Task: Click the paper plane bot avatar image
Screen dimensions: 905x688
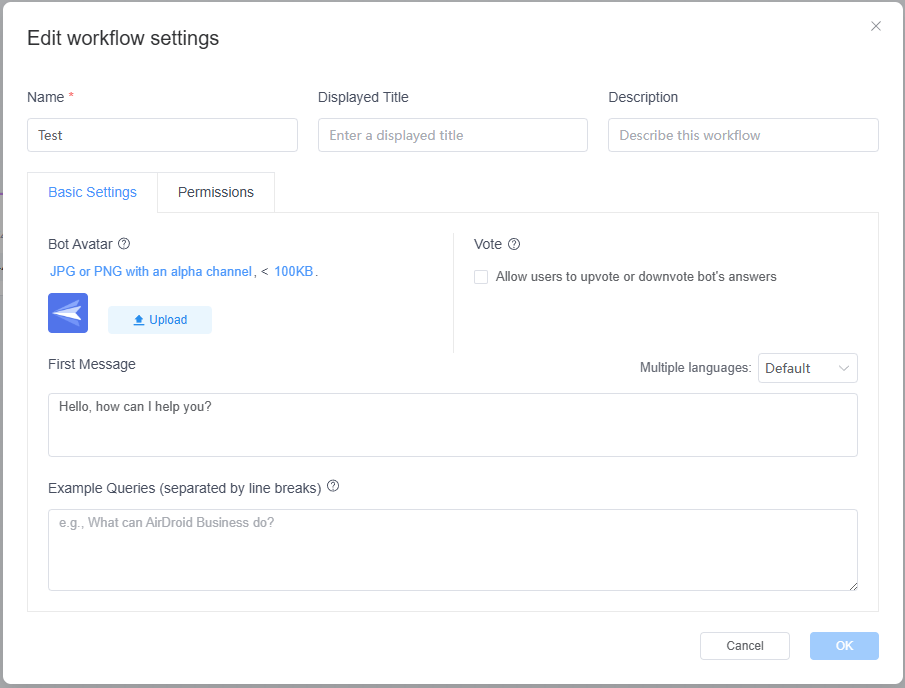Action: 68,313
